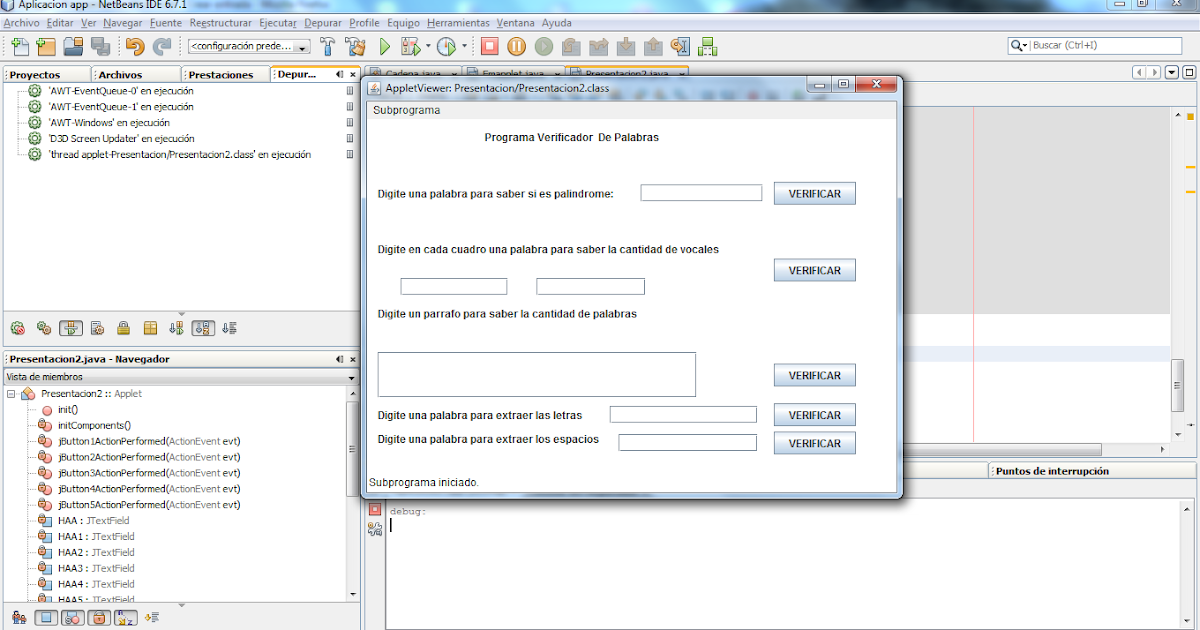This screenshot has width=1200, height=630.
Task: Continue debugger execution
Action: (x=542, y=46)
